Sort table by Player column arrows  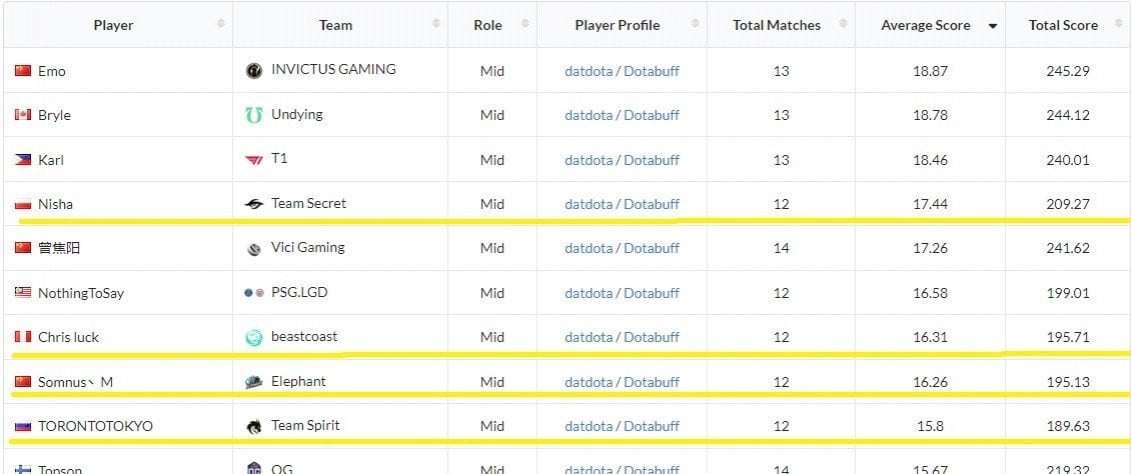[x=221, y=24]
